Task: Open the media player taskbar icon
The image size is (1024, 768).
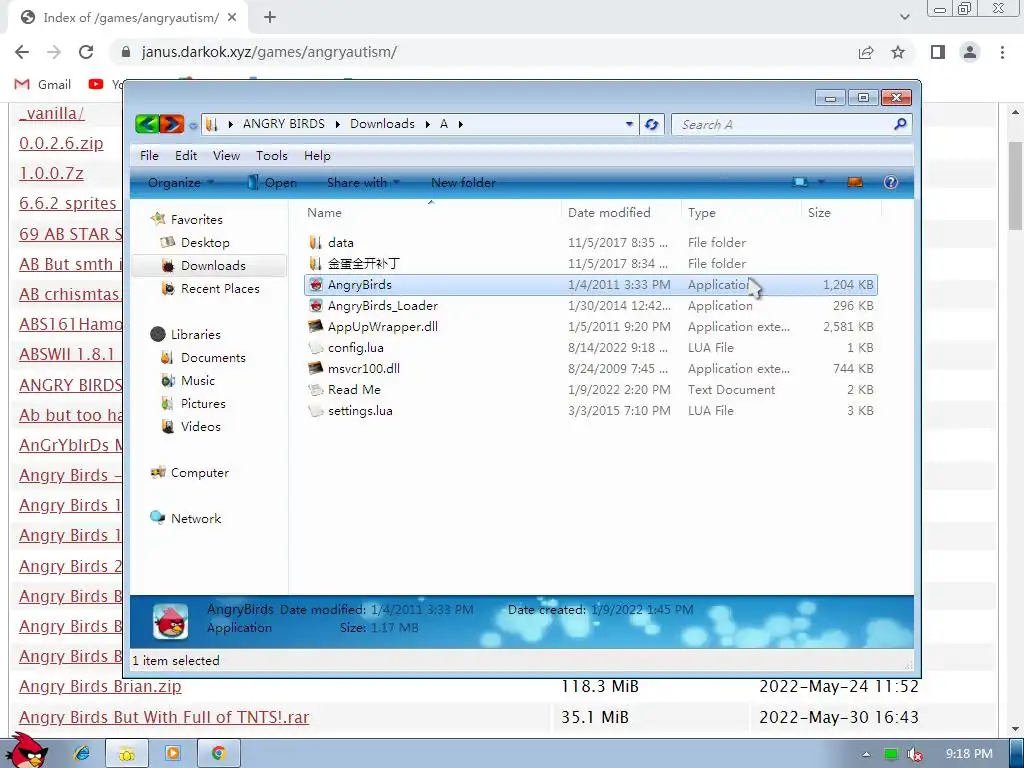Action: pos(172,754)
